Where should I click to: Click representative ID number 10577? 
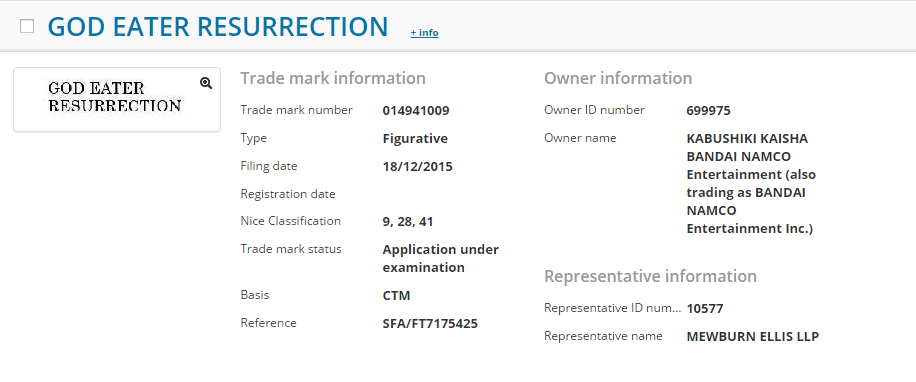(x=705, y=308)
